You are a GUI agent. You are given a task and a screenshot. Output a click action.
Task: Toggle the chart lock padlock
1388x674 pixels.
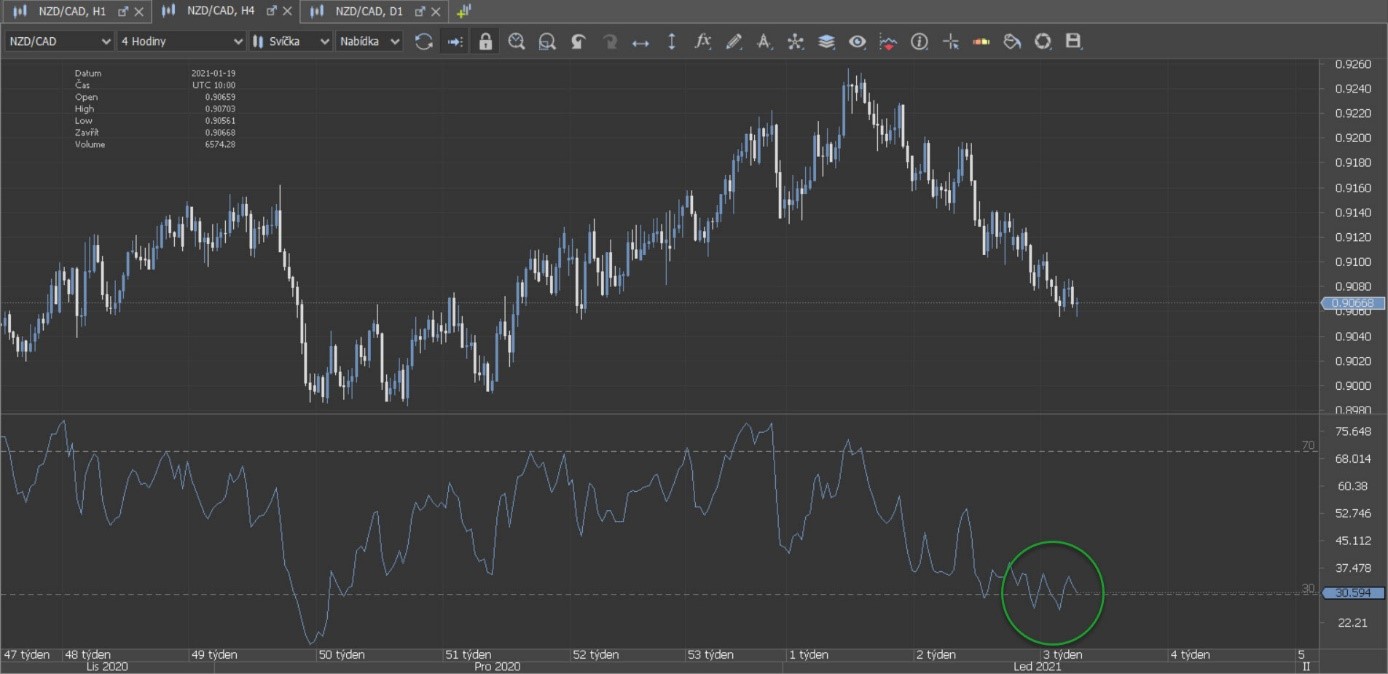pyautogui.click(x=485, y=42)
